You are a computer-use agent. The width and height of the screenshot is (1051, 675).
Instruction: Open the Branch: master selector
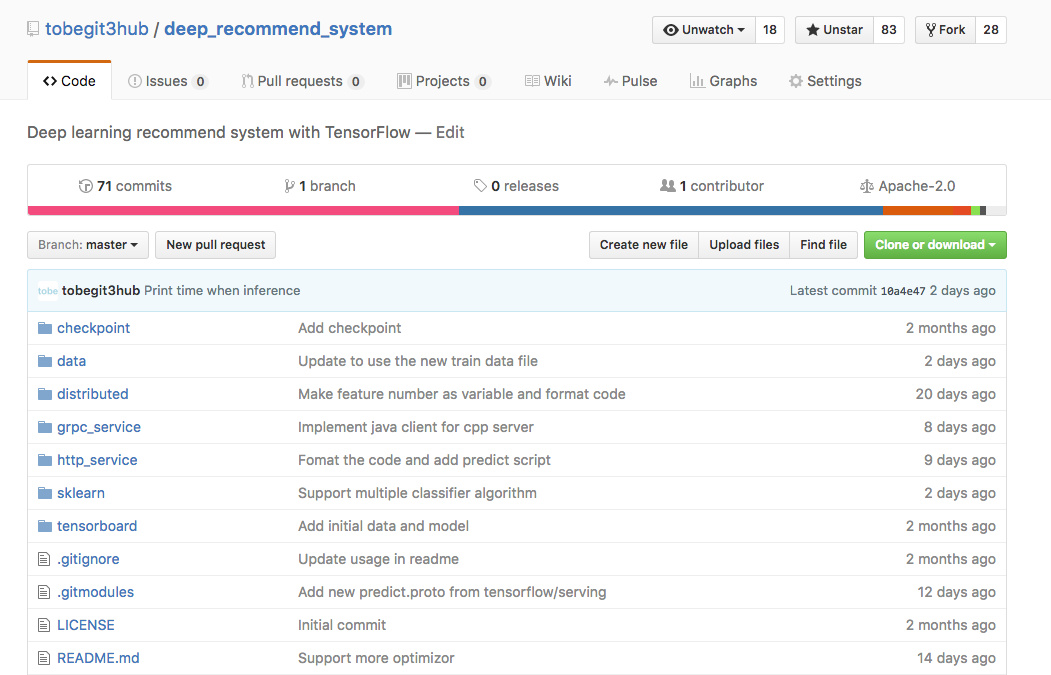pos(88,245)
